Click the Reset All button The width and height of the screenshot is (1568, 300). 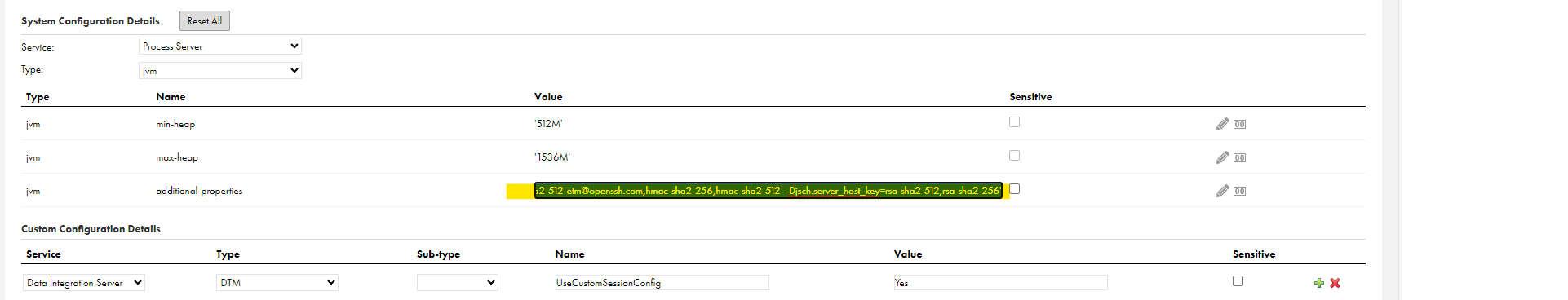[x=205, y=21]
